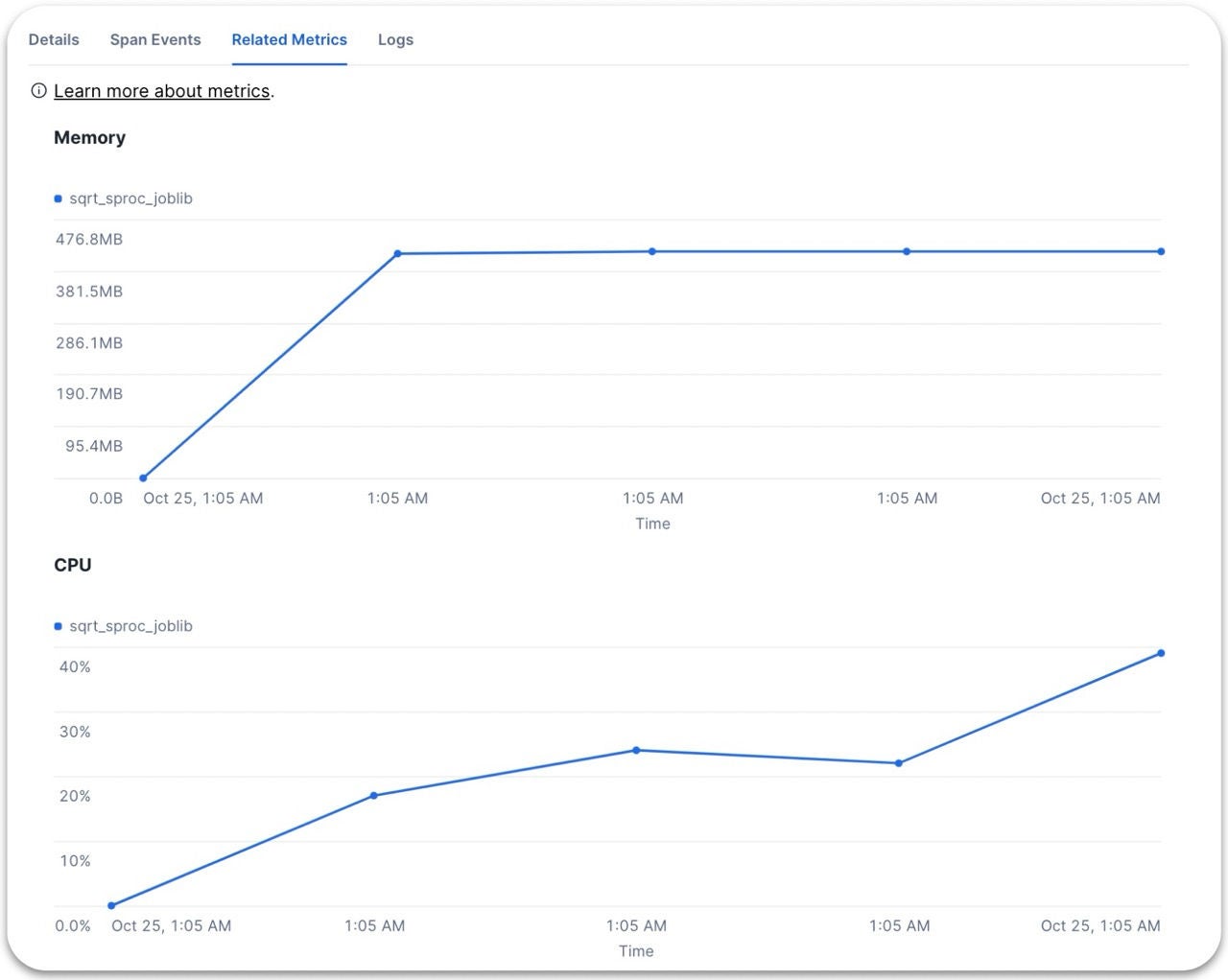Switch to the Span Events tab

coord(155,39)
